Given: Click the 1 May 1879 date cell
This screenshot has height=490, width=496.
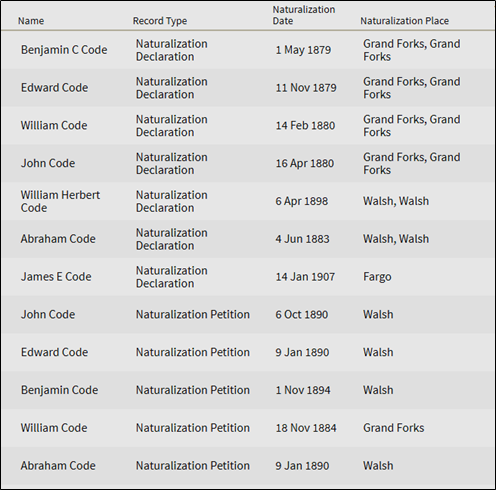Looking at the screenshot, I should coord(303,50).
